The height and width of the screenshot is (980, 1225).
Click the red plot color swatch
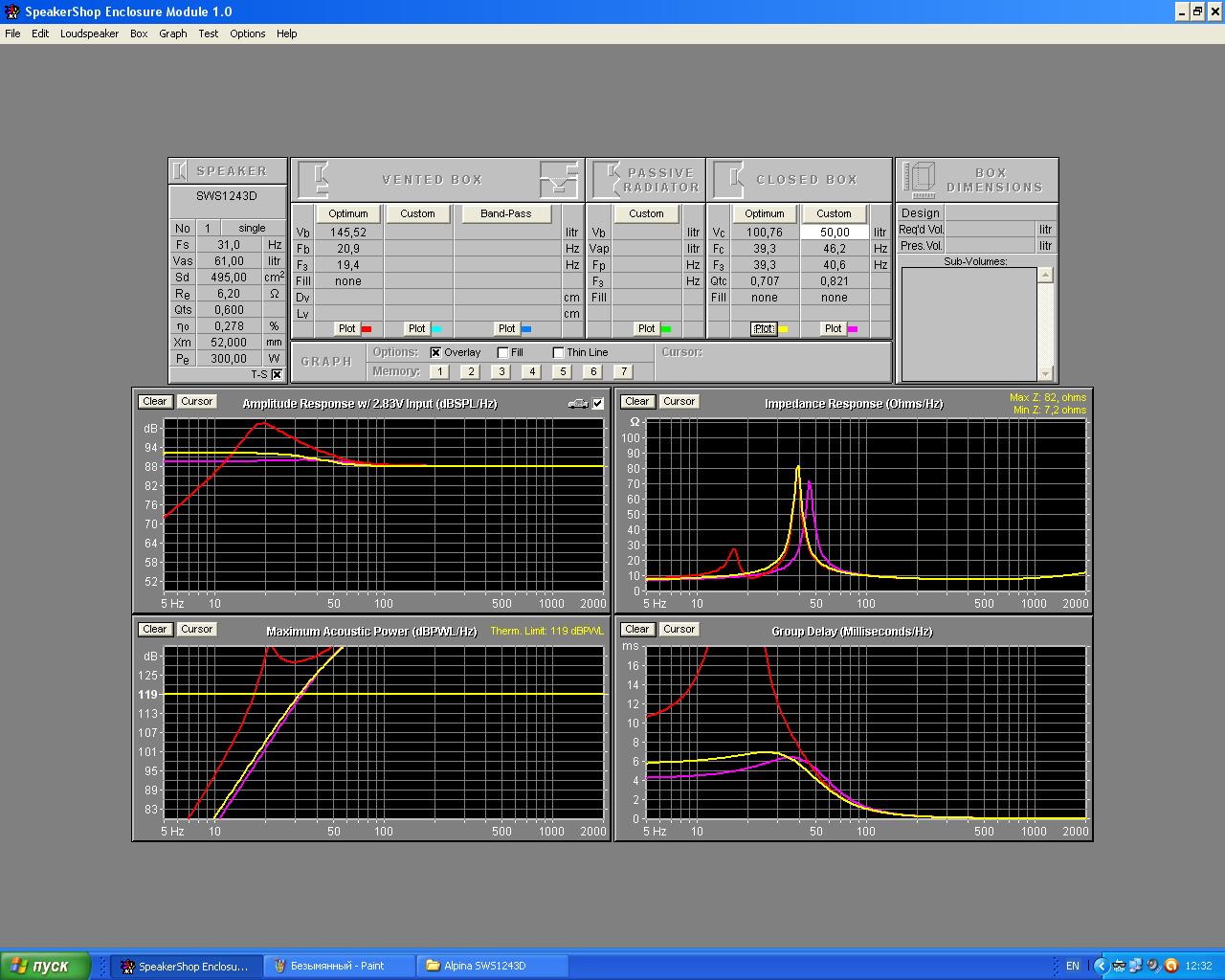[x=367, y=329]
